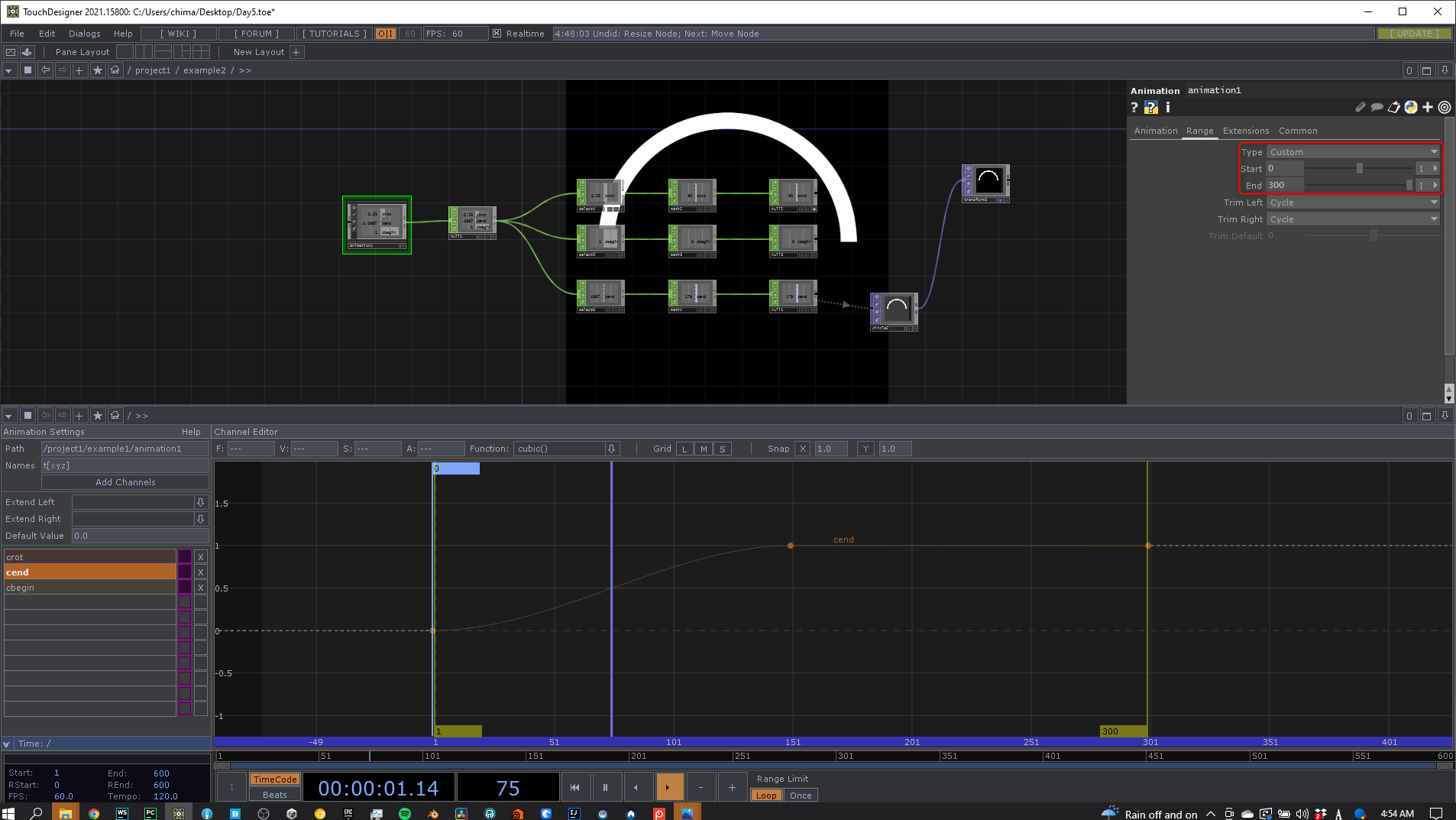Add a new layout with plus button
1456x820 pixels.
(x=297, y=52)
